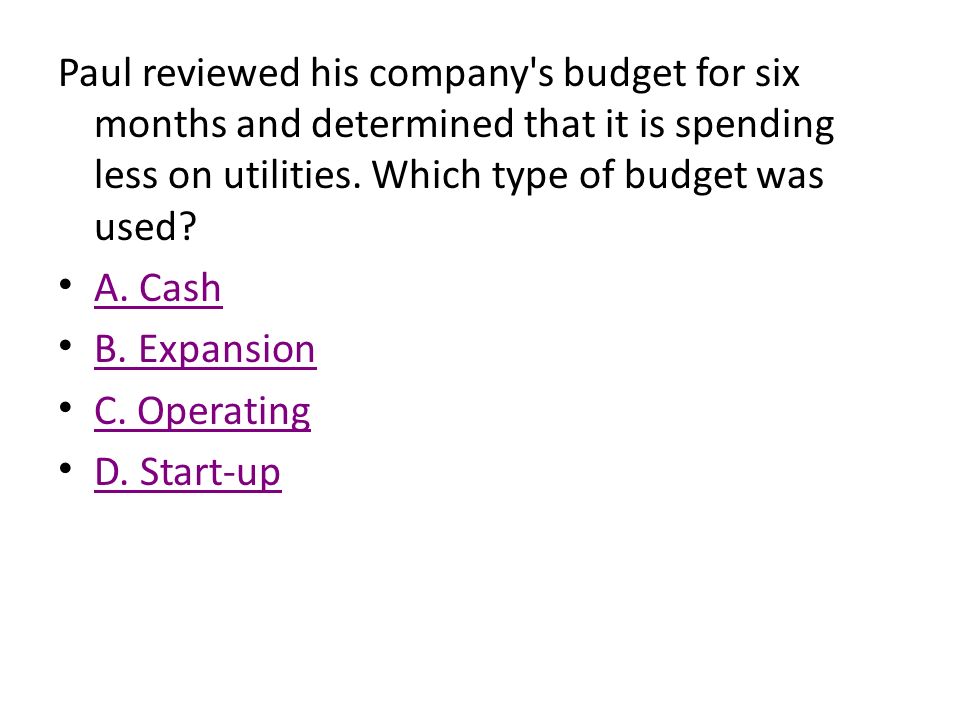This screenshot has height=720, width=960.
Task: Click the word 'company's' in the question
Action: pos(461,75)
